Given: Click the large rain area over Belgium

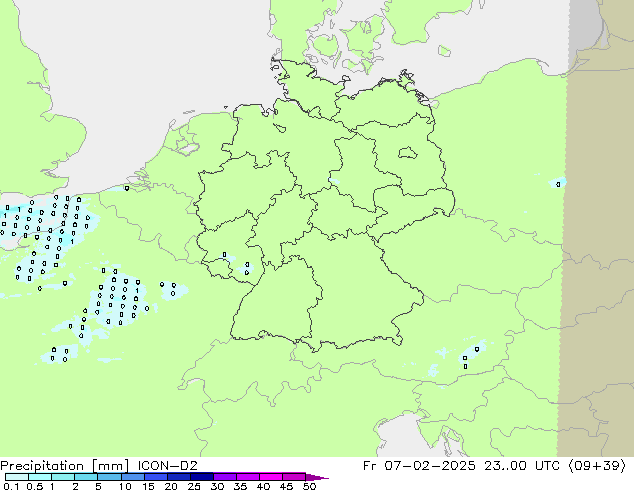Looking at the screenshot, I should click(45, 225).
